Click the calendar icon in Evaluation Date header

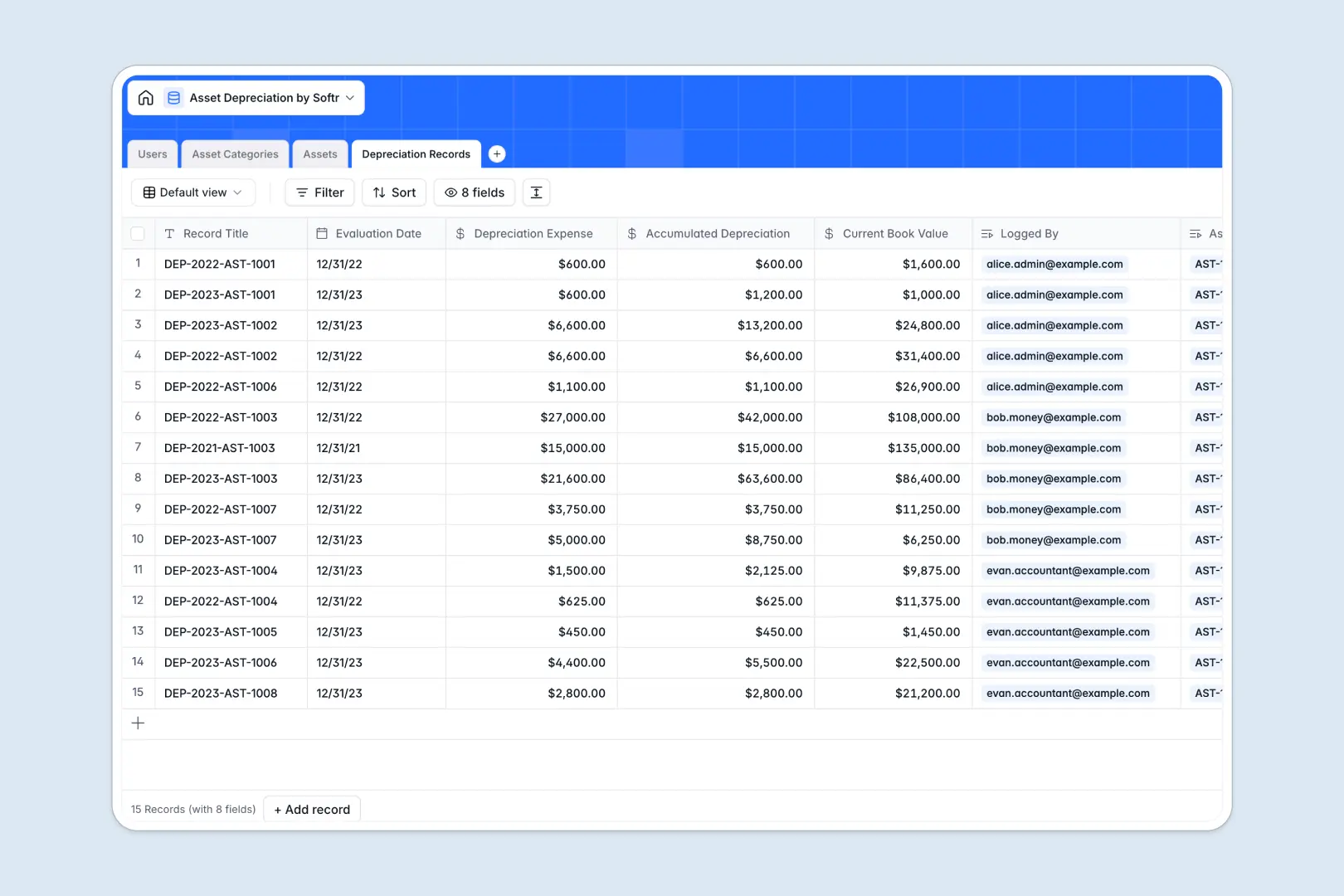322,234
